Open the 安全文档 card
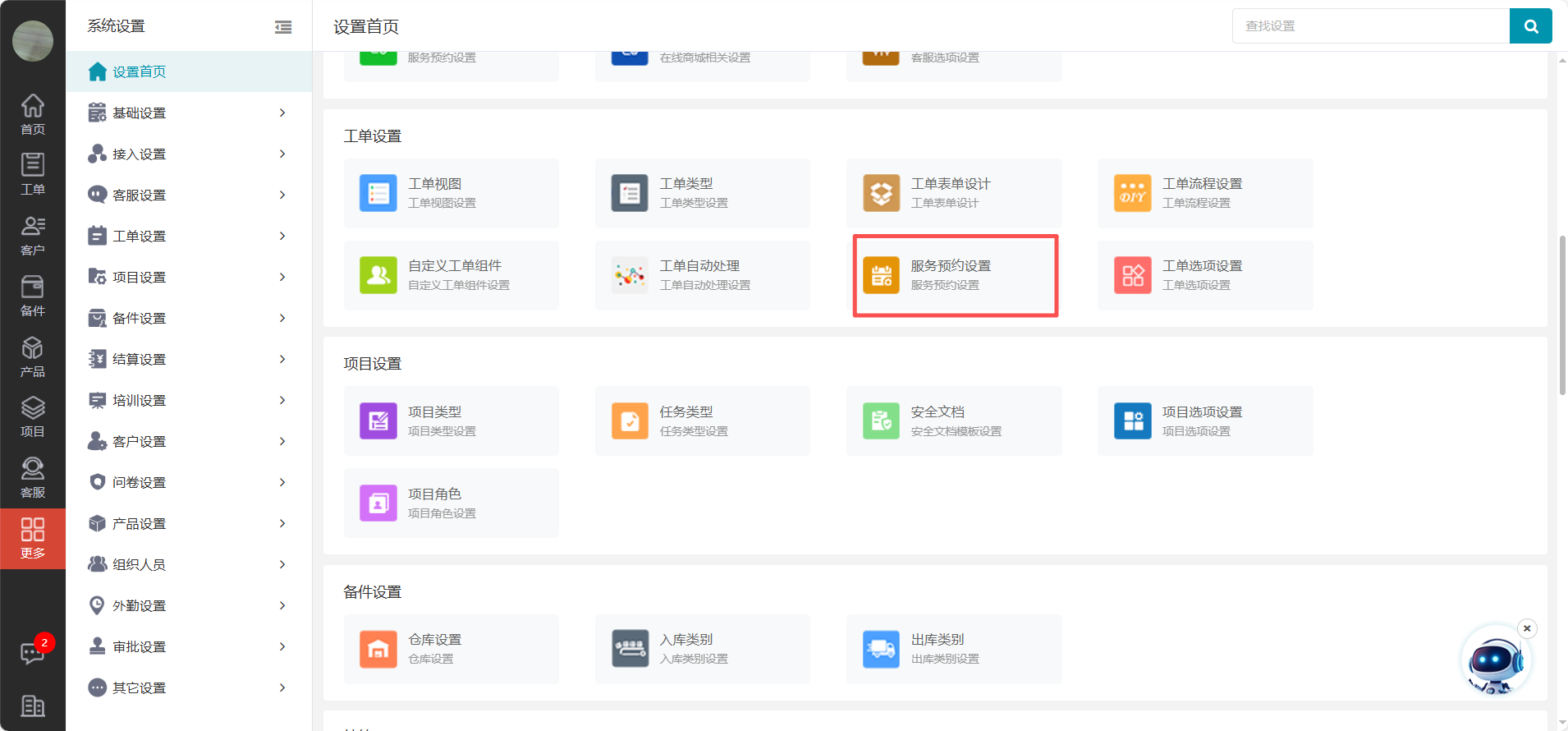The height and width of the screenshot is (731, 1568). point(953,421)
